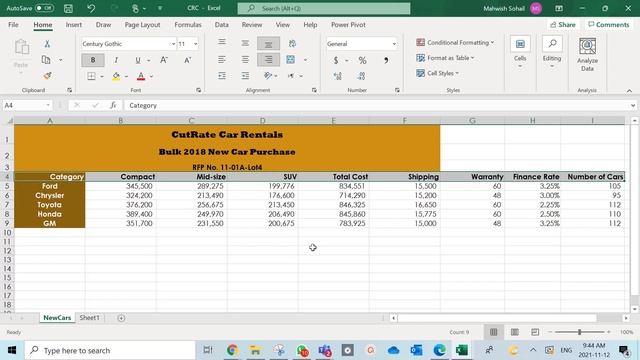Open the Power Pivot tab
Viewport: 640px width, 360px height.
(x=348, y=25)
